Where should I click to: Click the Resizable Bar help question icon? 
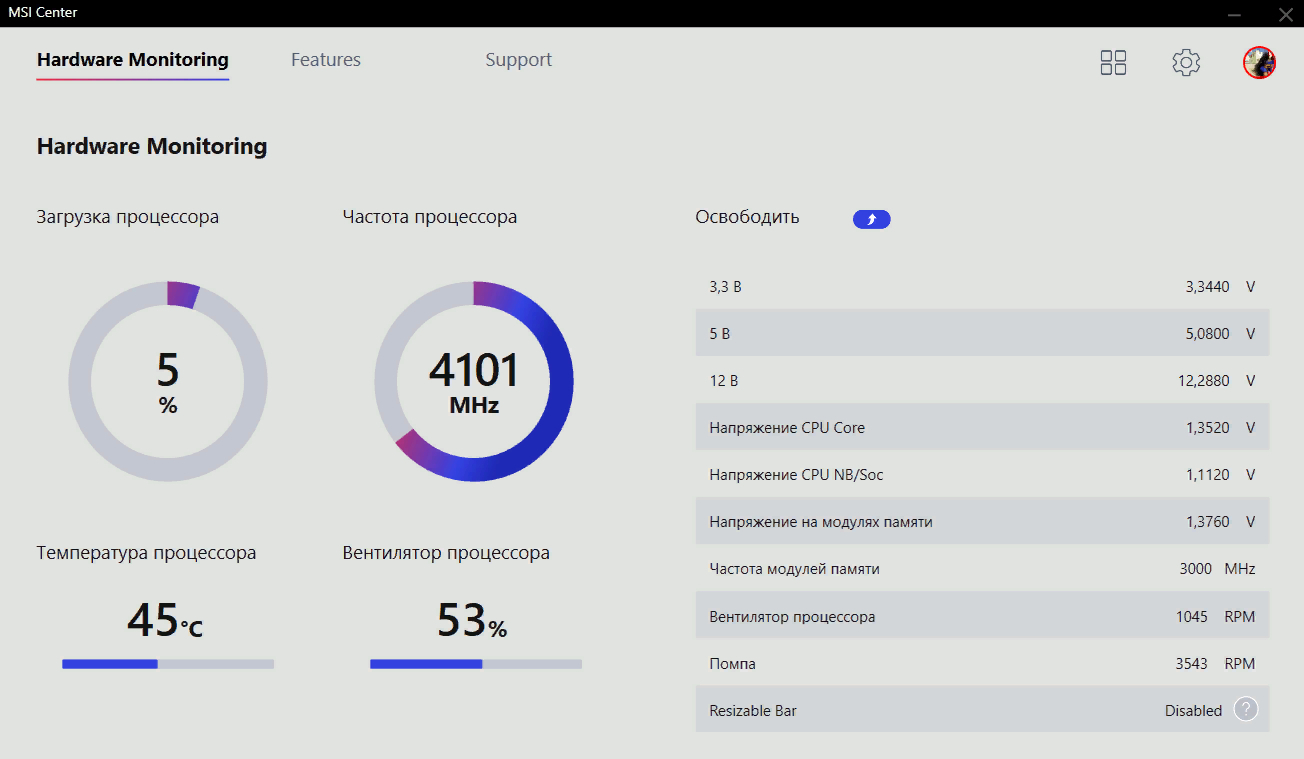[1245, 710]
